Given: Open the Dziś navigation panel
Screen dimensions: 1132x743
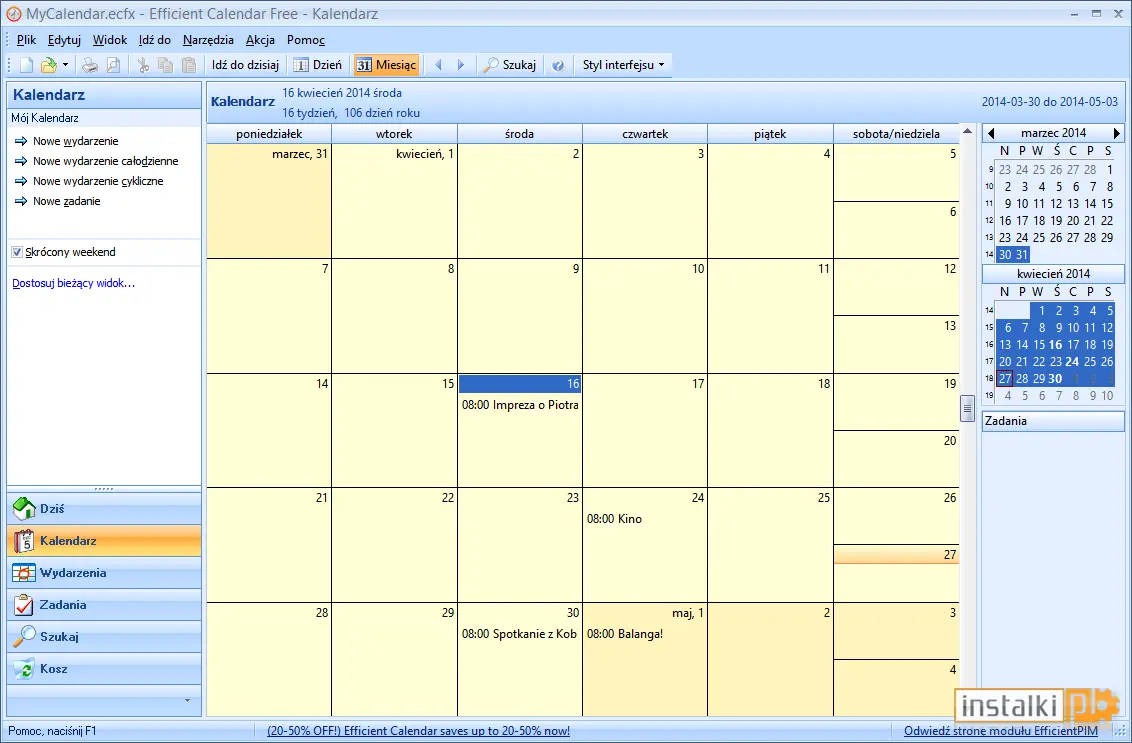Looking at the screenshot, I should [104, 508].
